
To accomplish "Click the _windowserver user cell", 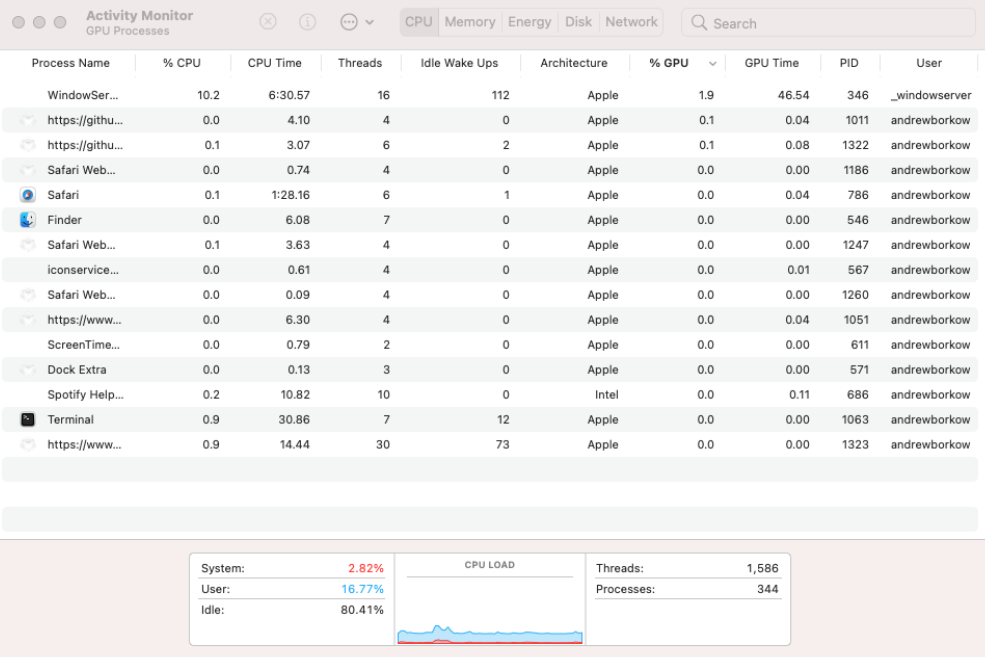I will click(931, 95).
